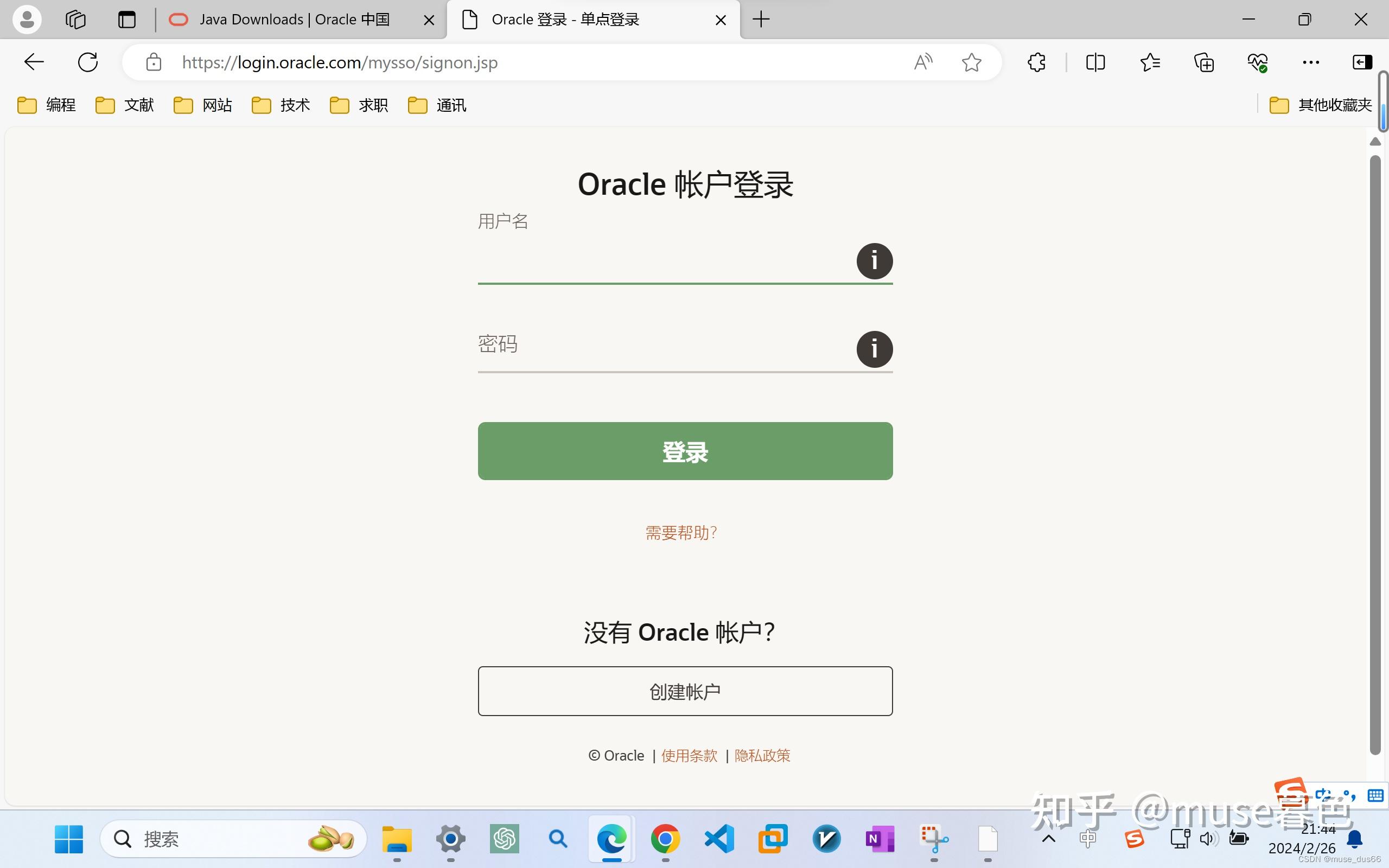Toggle the Edge sidebar with the panel icon

pos(1362,62)
